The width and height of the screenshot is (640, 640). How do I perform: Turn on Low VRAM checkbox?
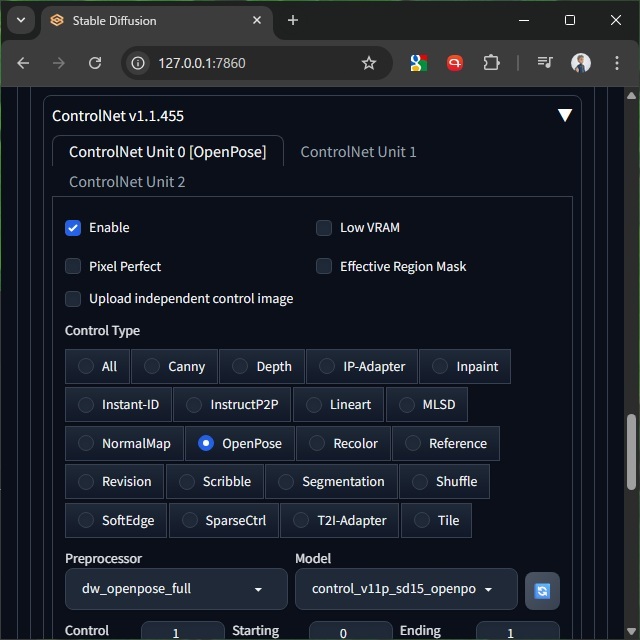tap(324, 228)
